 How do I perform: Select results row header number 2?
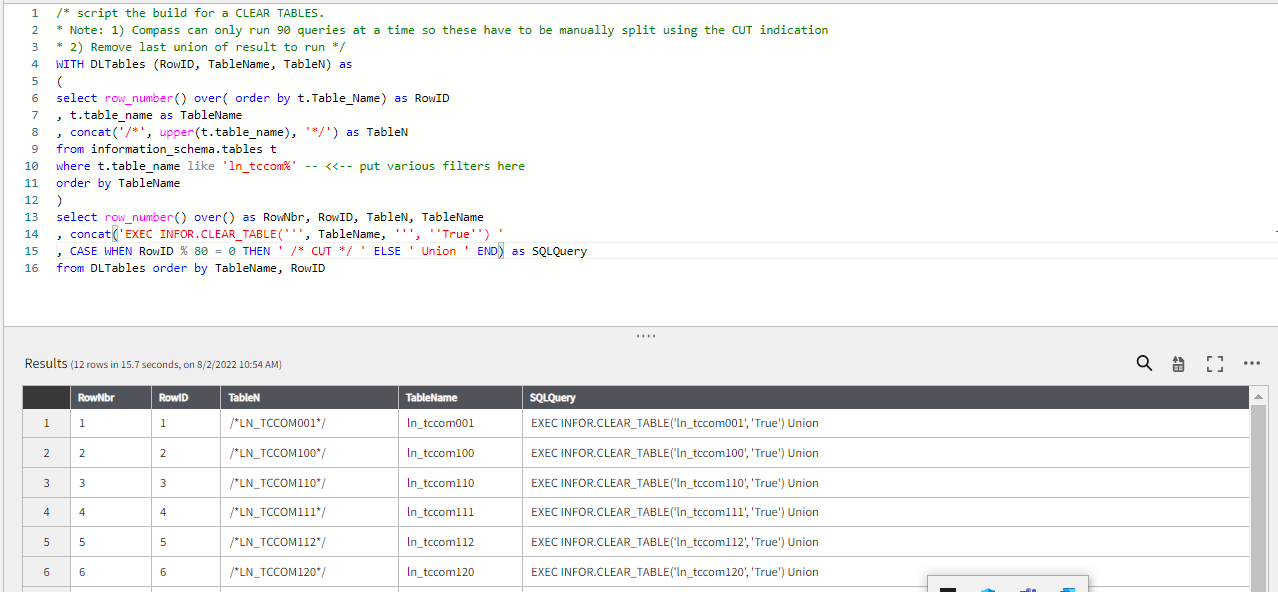click(x=46, y=453)
